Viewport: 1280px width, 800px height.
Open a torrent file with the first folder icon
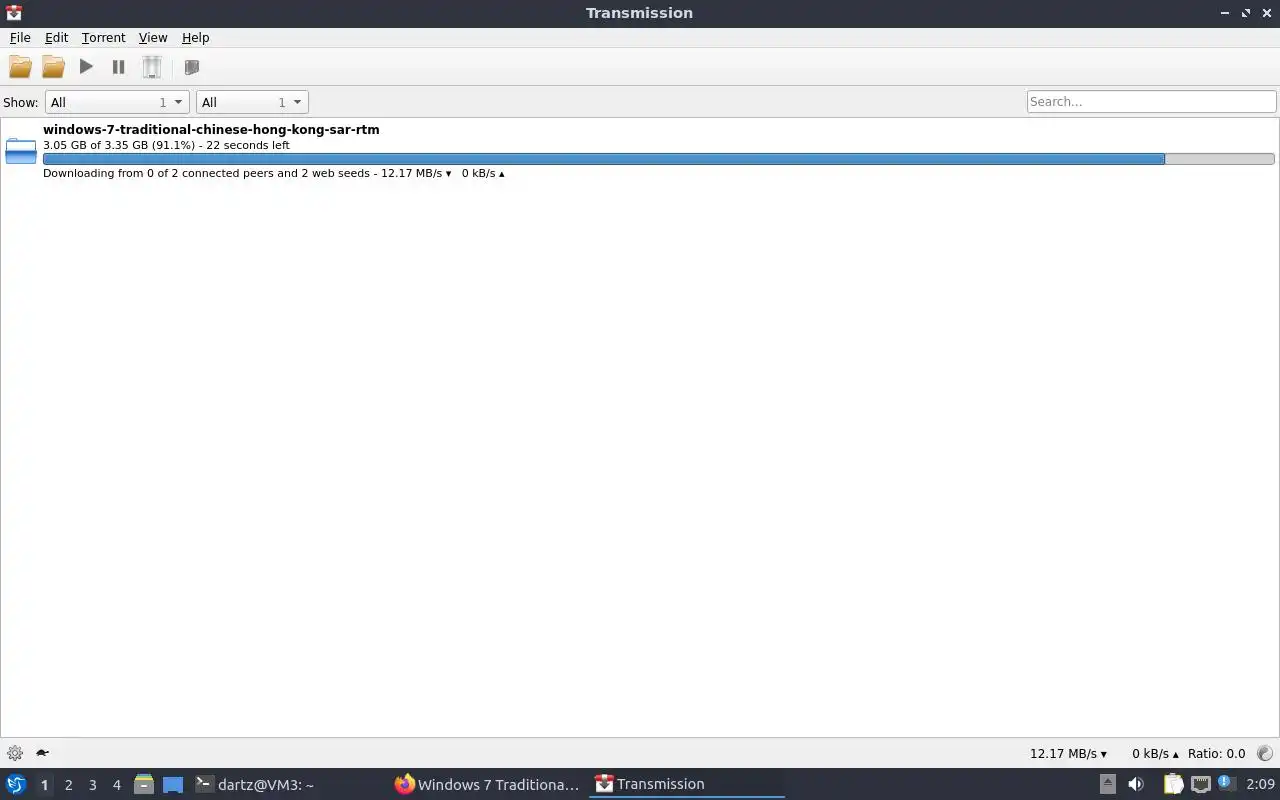pyautogui.click(x=20, y=67)
